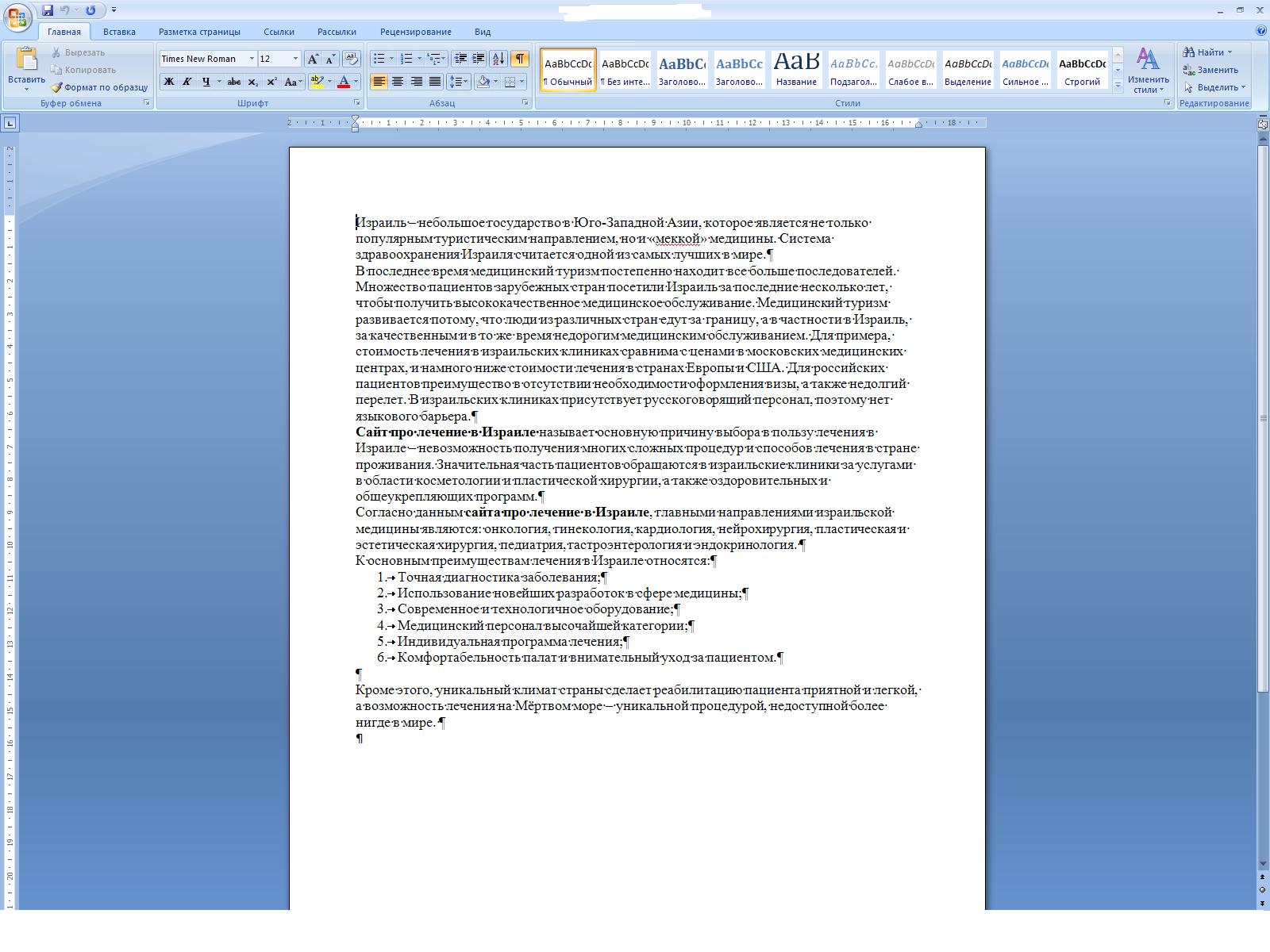Open Стили pane launcher
1270x952 pixels.
pyautogui.click(x=1167, y=103)
